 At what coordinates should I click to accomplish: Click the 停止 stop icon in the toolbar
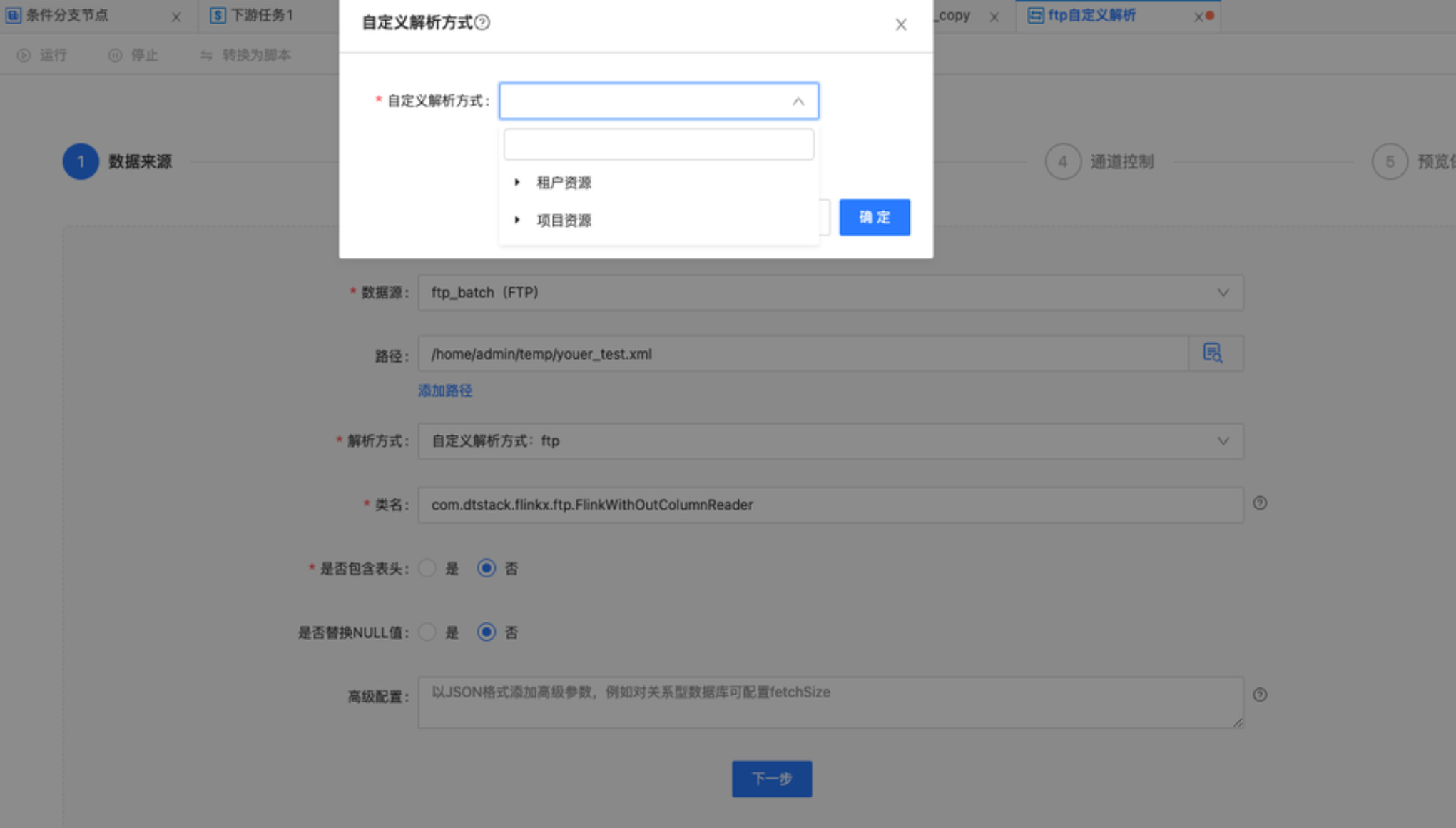[x=115, y=55]
